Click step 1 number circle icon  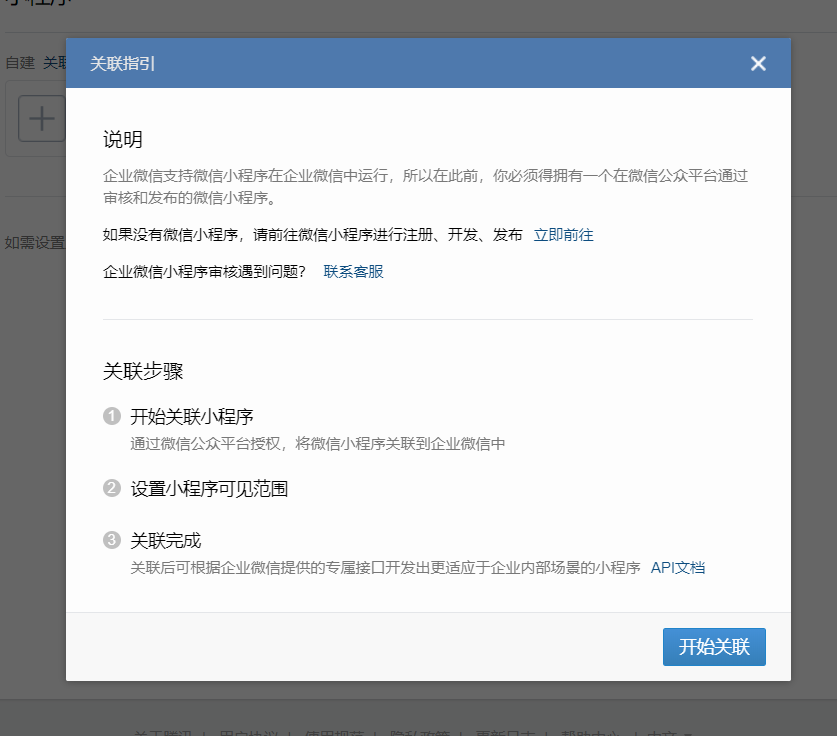tap(112, 416)
